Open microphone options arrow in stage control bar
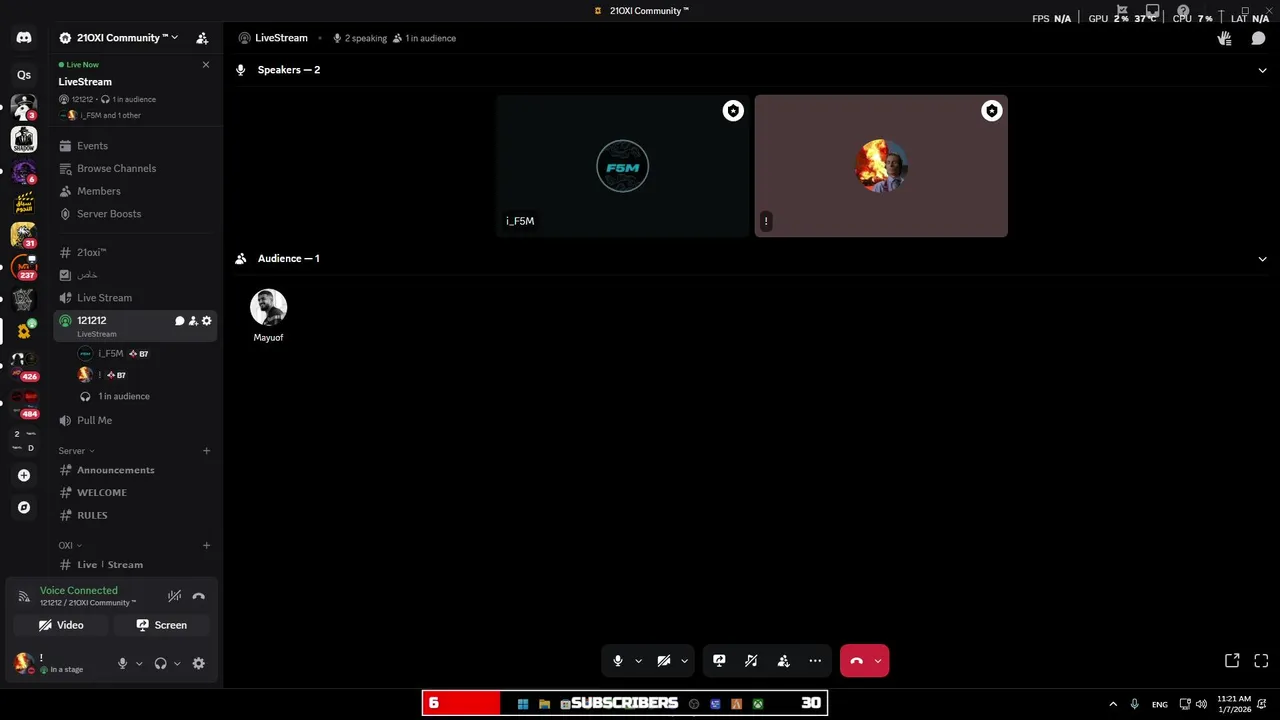Screen dimensions: 1280x720 click(638, 661)
